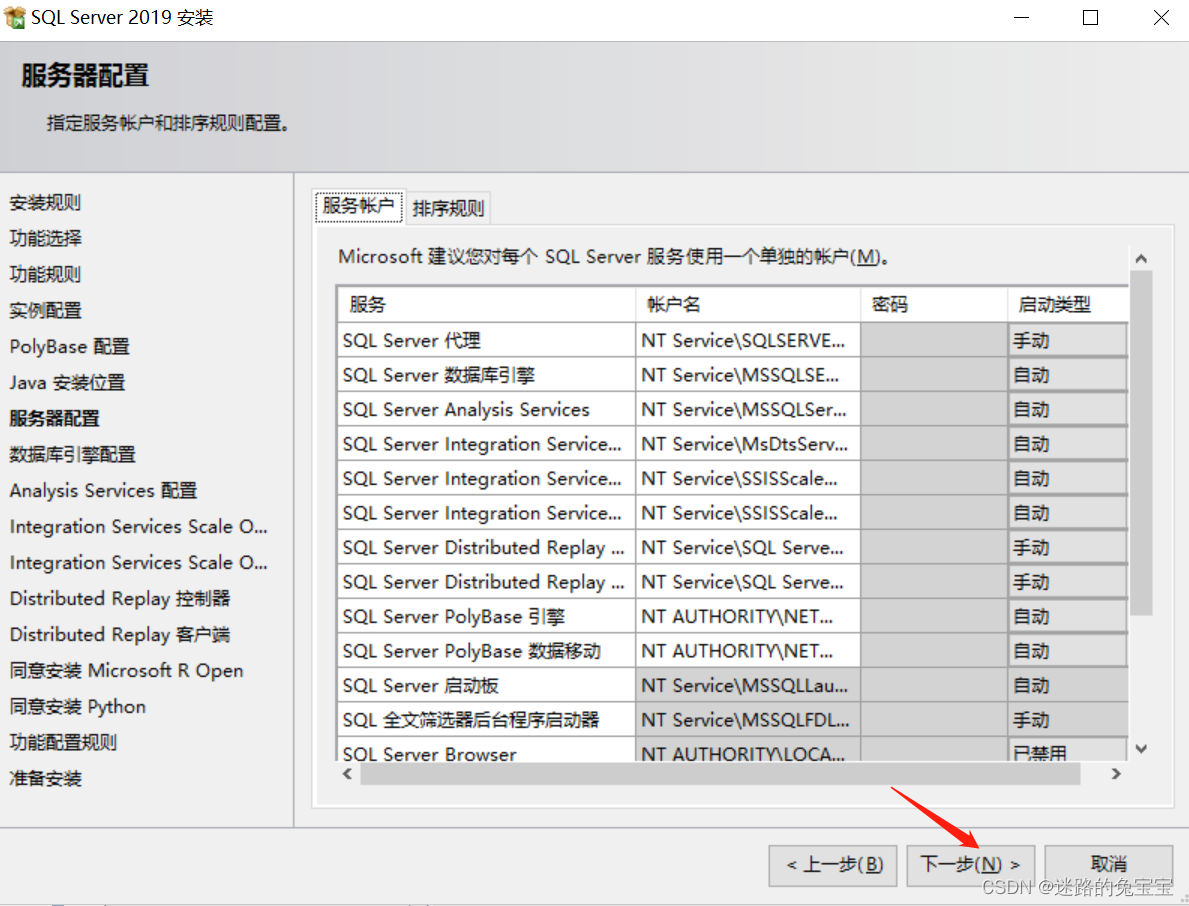Open startup type for SQL Server Analysis Services

click(x=1068, y=409)
